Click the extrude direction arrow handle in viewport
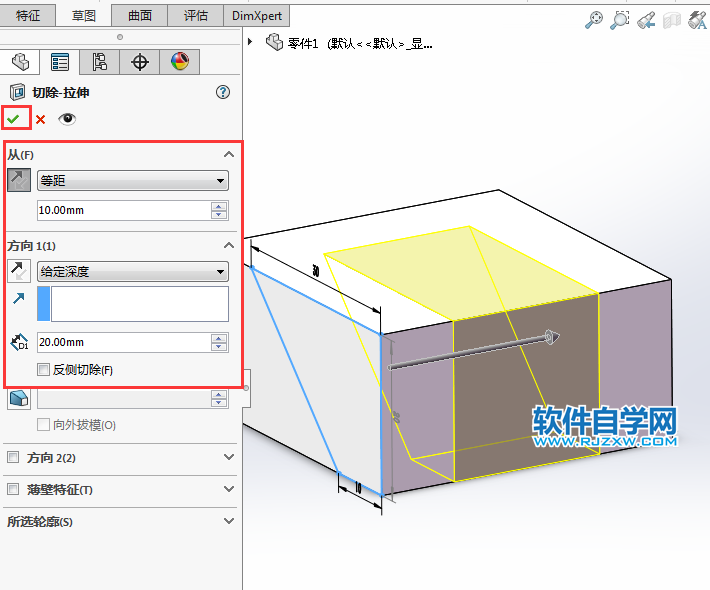This screenshot has width=710, height=590. tap(552, 337)
